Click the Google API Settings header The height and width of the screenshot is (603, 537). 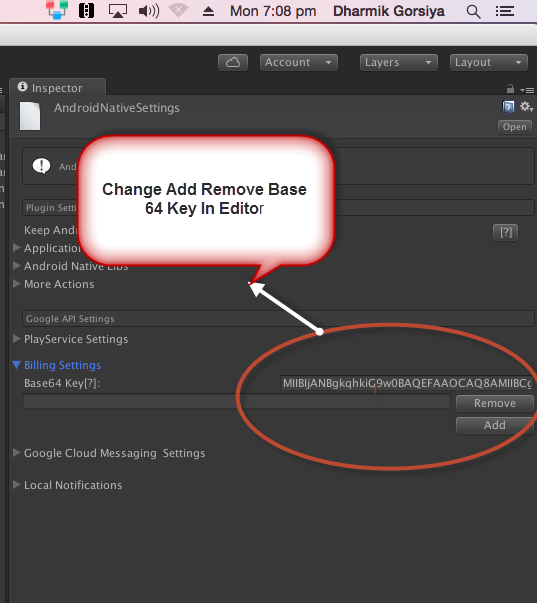[x=278, y=318]
